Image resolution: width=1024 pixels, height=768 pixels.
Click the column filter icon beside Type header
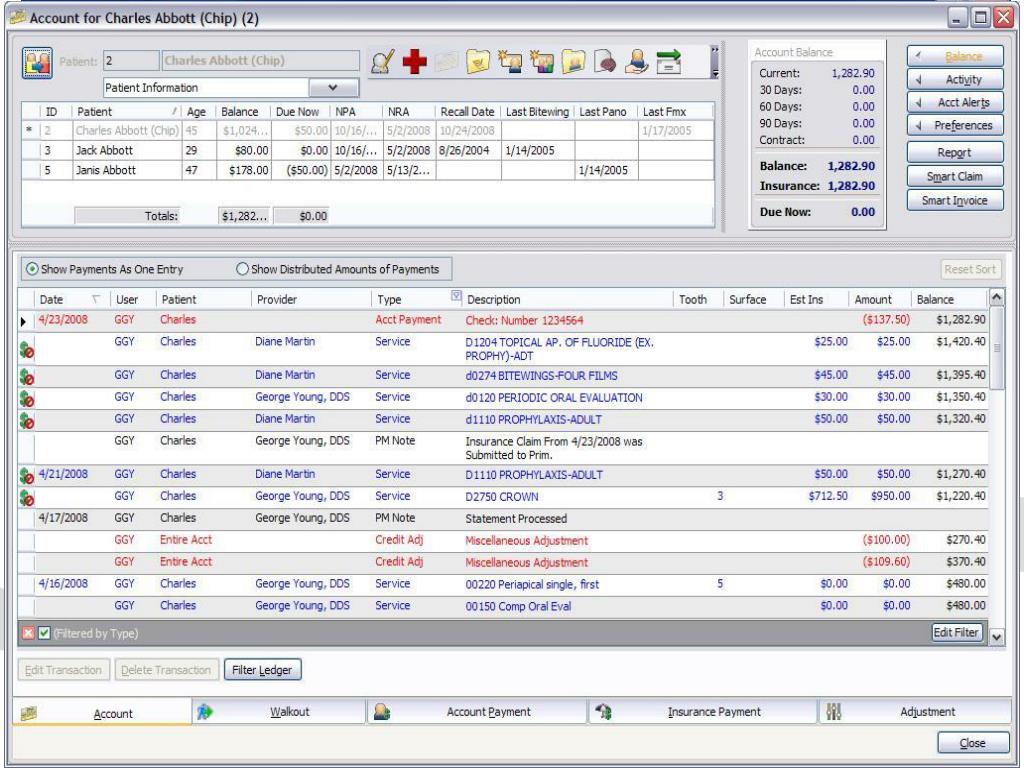pos(456,296)
